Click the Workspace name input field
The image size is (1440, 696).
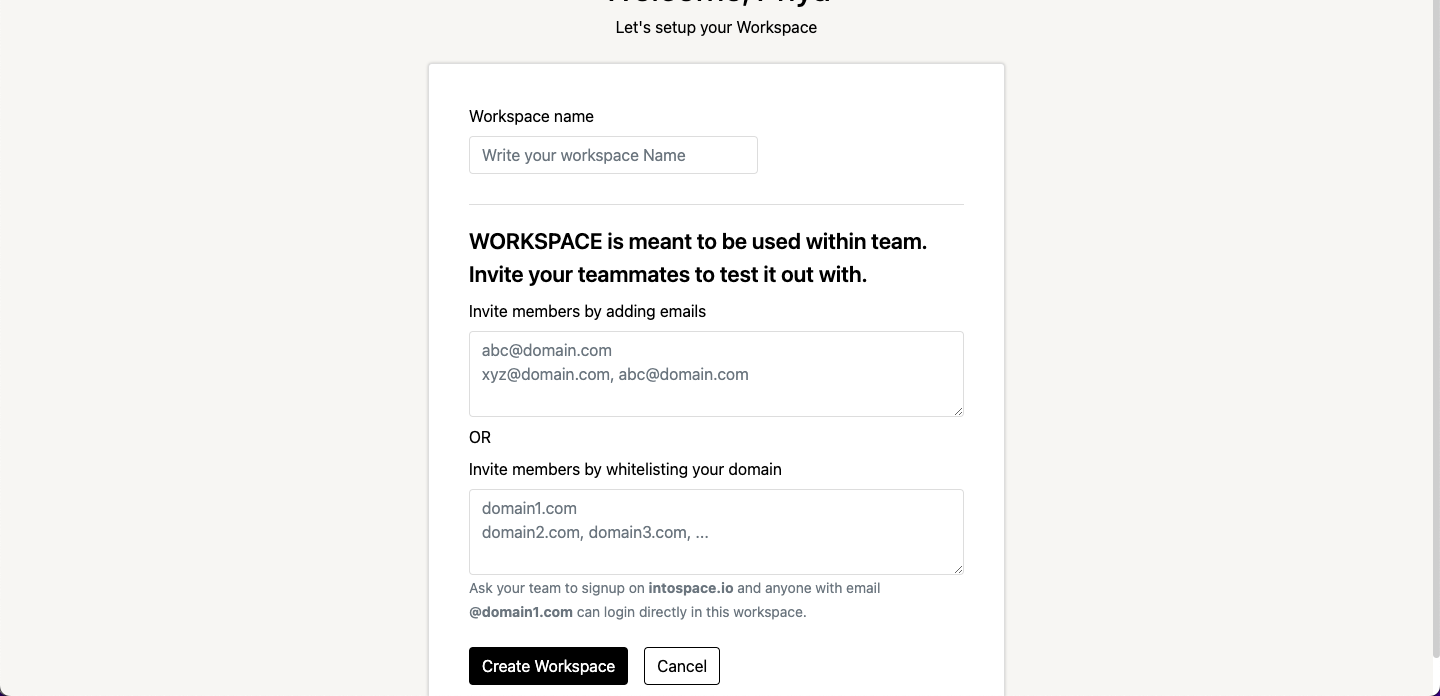tap(613, 155)
